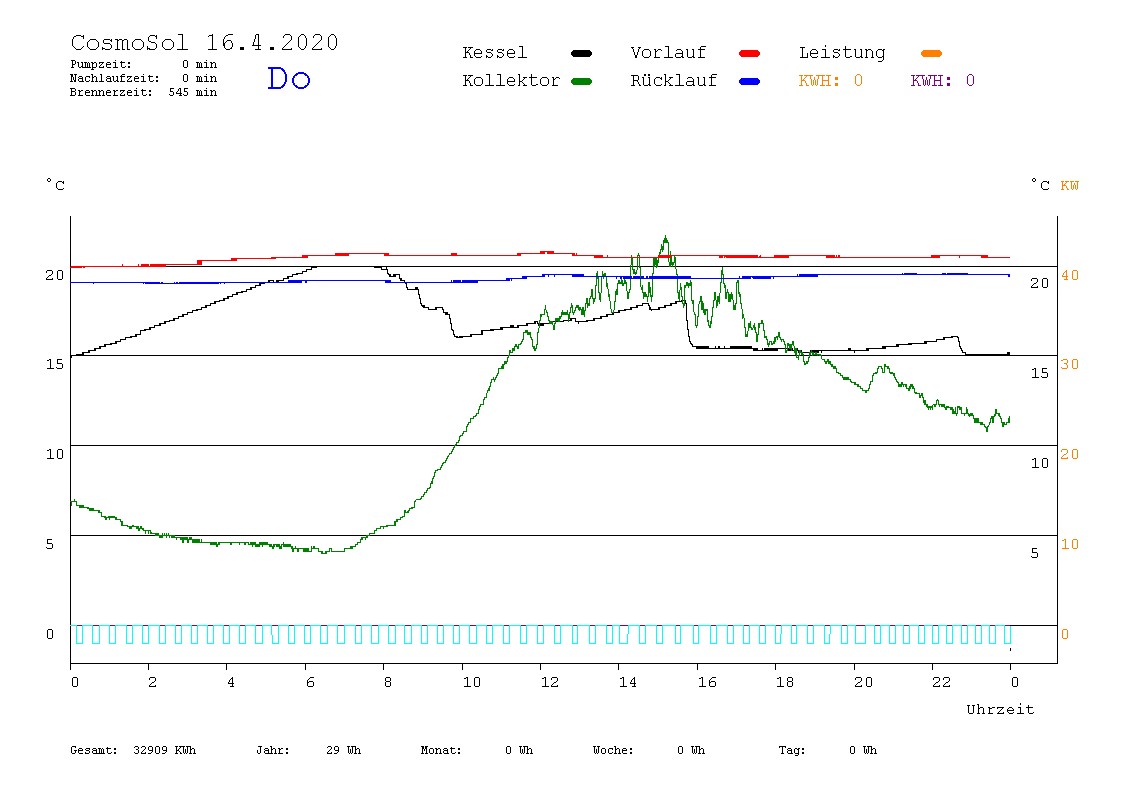This screenshot has width=1148, height=812.
Task: Click the '22' hour tick label
Action: pyautogui.click(x=941, y=682)
